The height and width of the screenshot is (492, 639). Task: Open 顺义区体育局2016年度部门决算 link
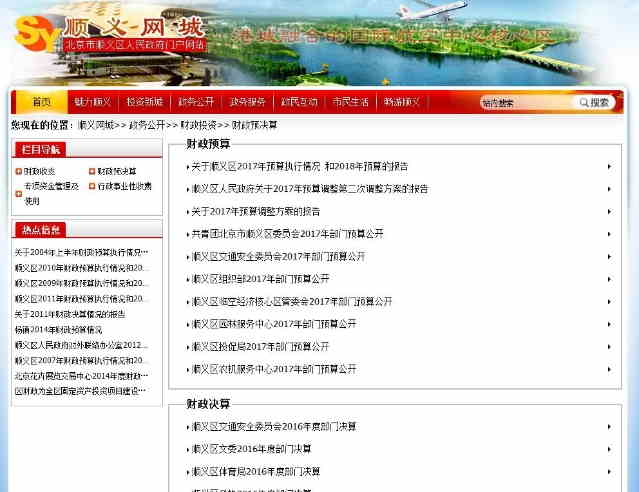256,472
